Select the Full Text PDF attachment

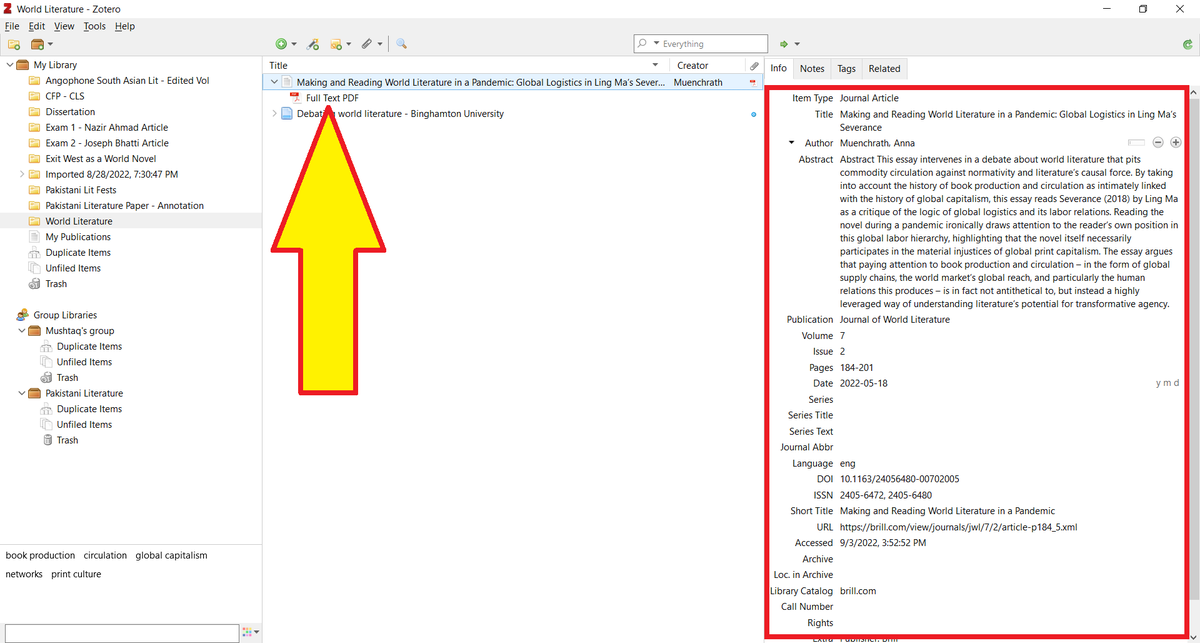pos(332,98)
